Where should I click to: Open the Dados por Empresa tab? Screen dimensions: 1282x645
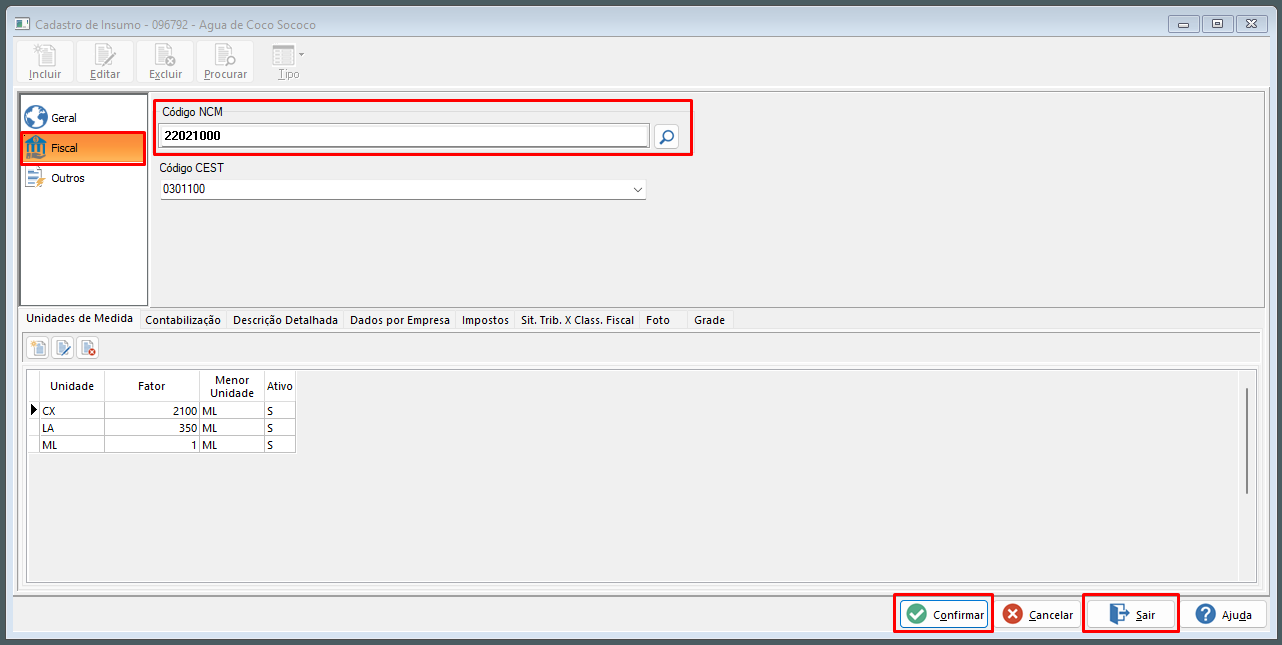click(x=400, y=320)
